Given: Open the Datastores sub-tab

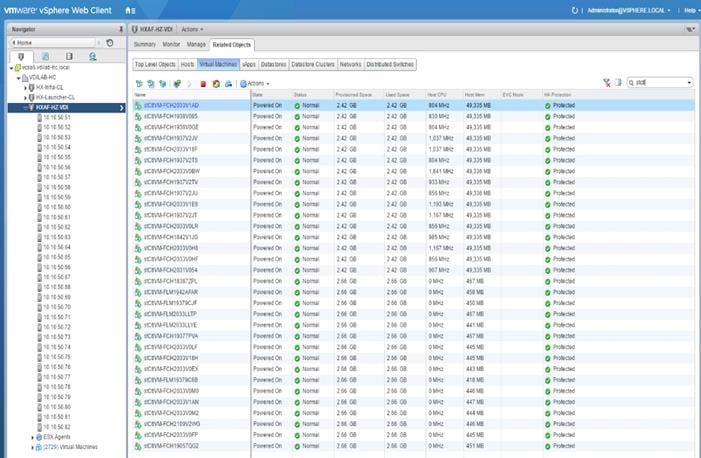Looking at the screenshot, I should [x=273, y=64].
